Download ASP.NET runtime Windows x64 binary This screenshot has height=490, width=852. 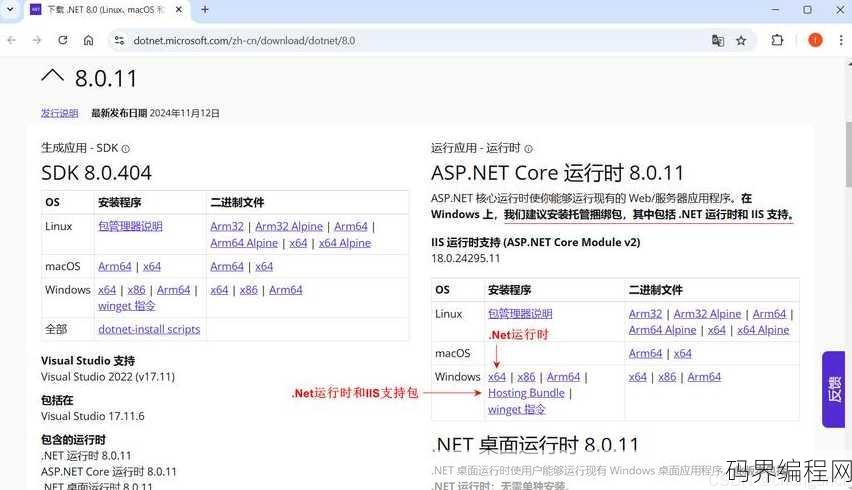coord(637,376)
